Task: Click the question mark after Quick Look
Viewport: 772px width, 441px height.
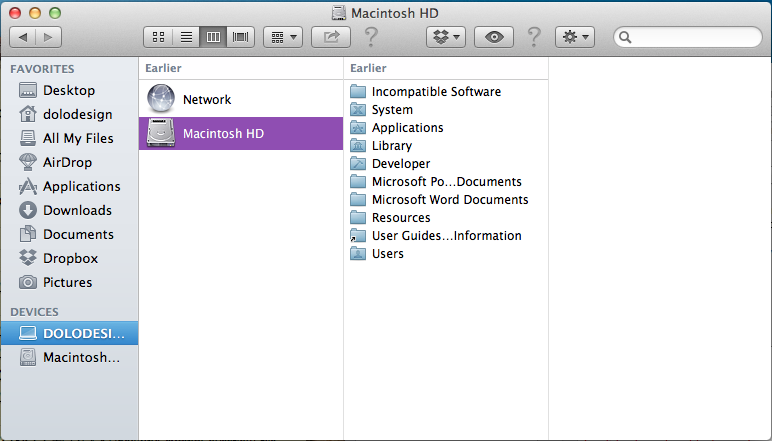Action: point(534,37)
